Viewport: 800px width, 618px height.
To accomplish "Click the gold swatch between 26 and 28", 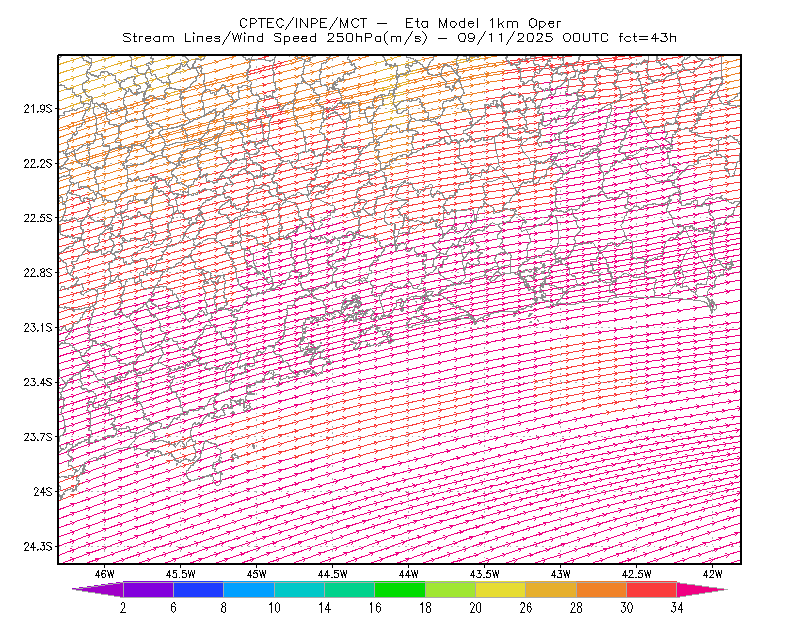I will 551,589.
